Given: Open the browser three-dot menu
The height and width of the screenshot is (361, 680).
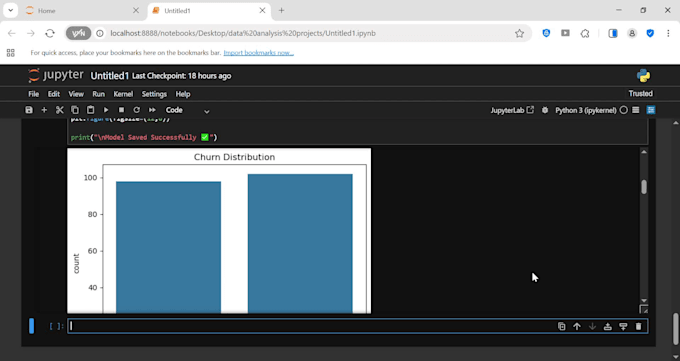Looking at the screenshot, I should tap(668, 33).
